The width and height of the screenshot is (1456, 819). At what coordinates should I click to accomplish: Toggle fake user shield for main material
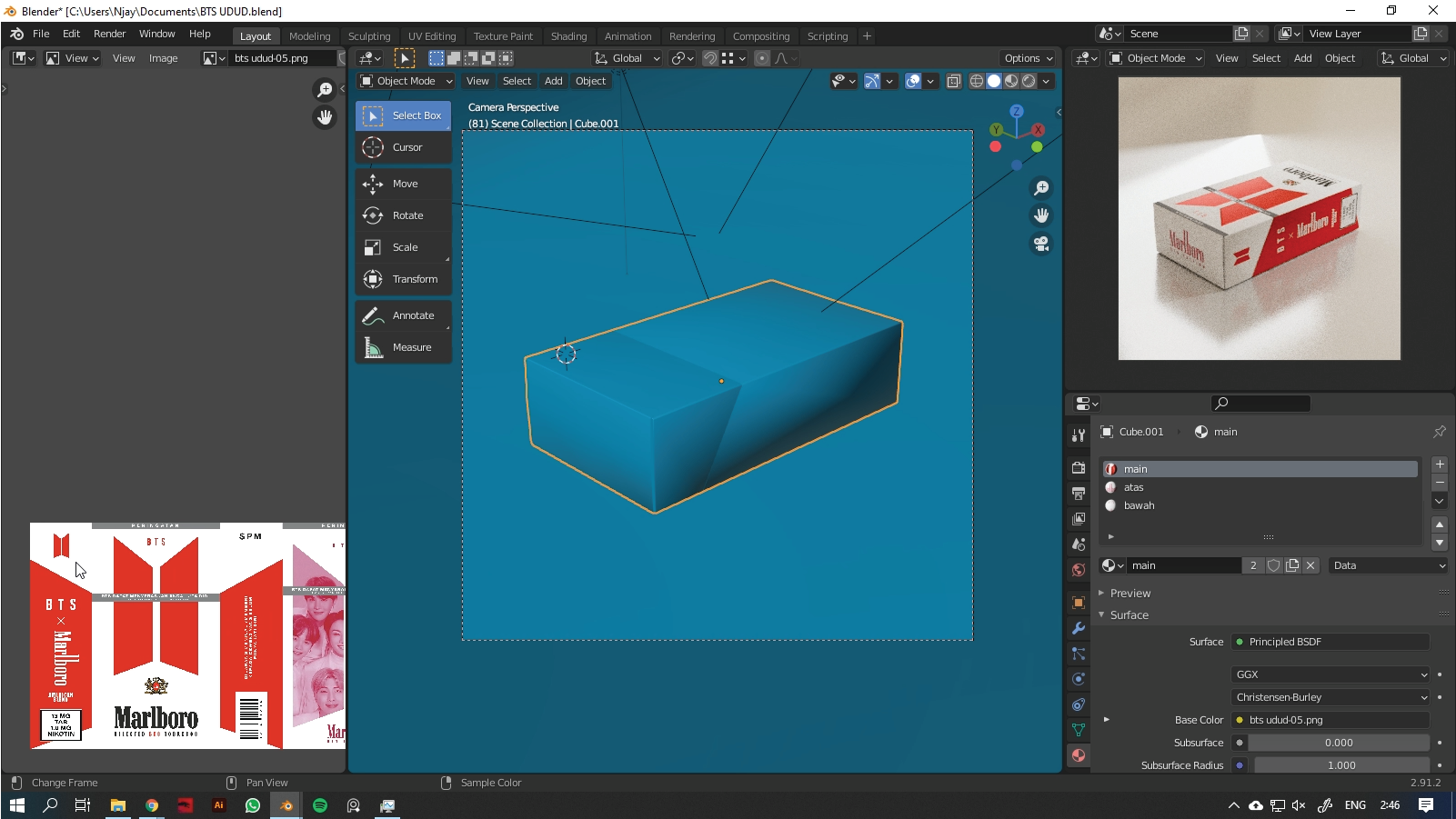point(1274,565)
